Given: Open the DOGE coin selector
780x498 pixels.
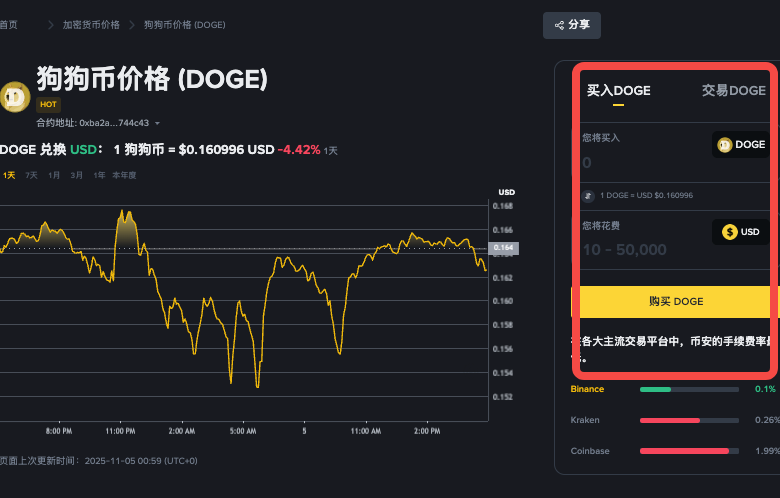Looking at the screenshot, I should [741, 144].
